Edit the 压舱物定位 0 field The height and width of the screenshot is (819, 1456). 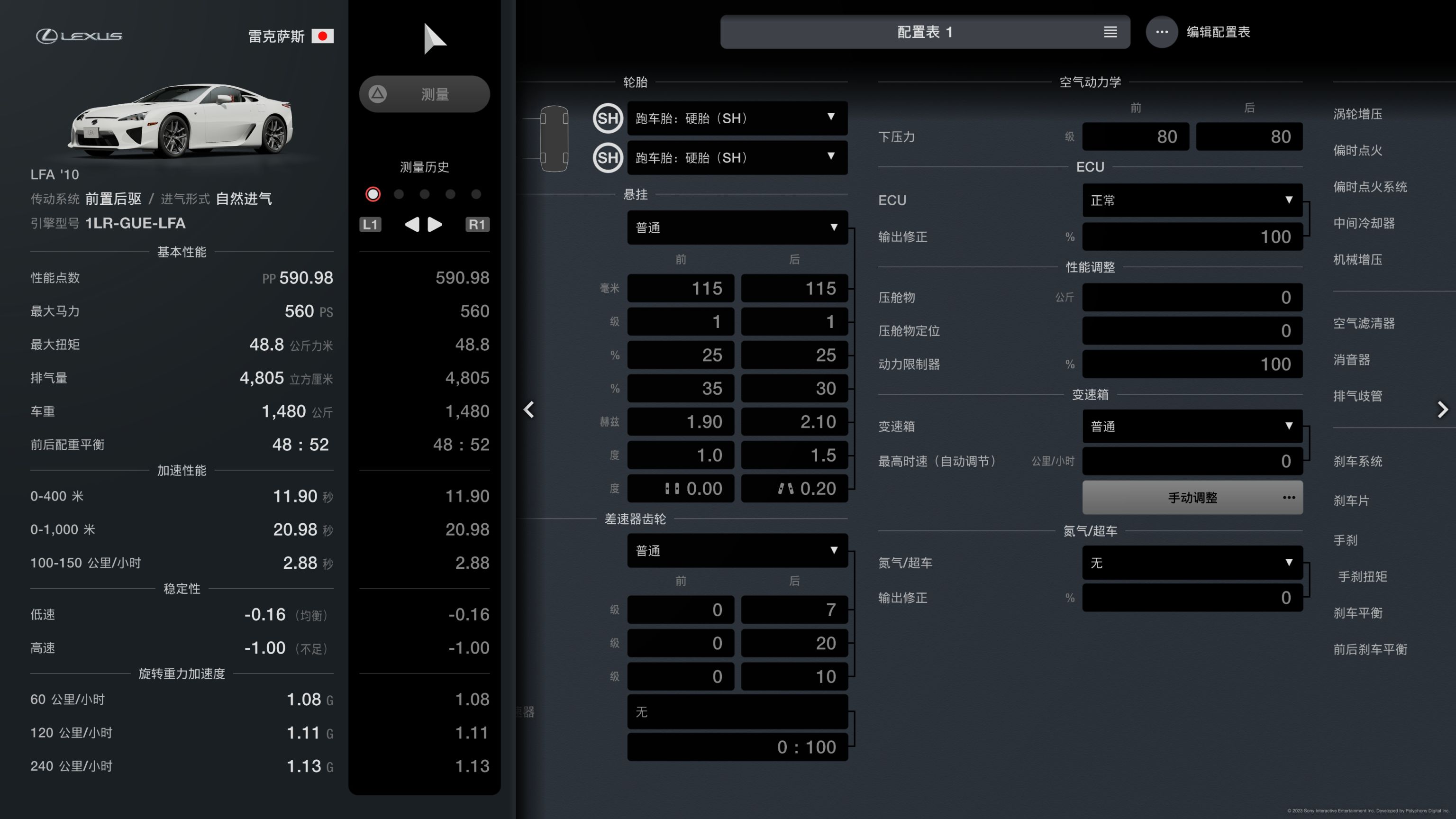(x=1192, y=331)
